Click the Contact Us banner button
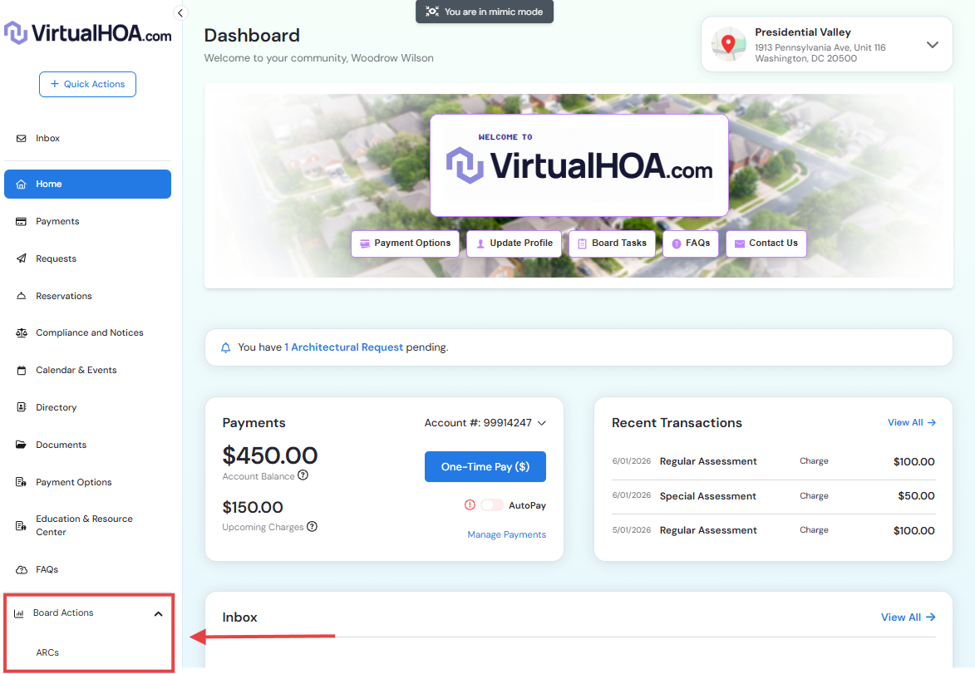975x674 pixels. [x=766, y=243]
